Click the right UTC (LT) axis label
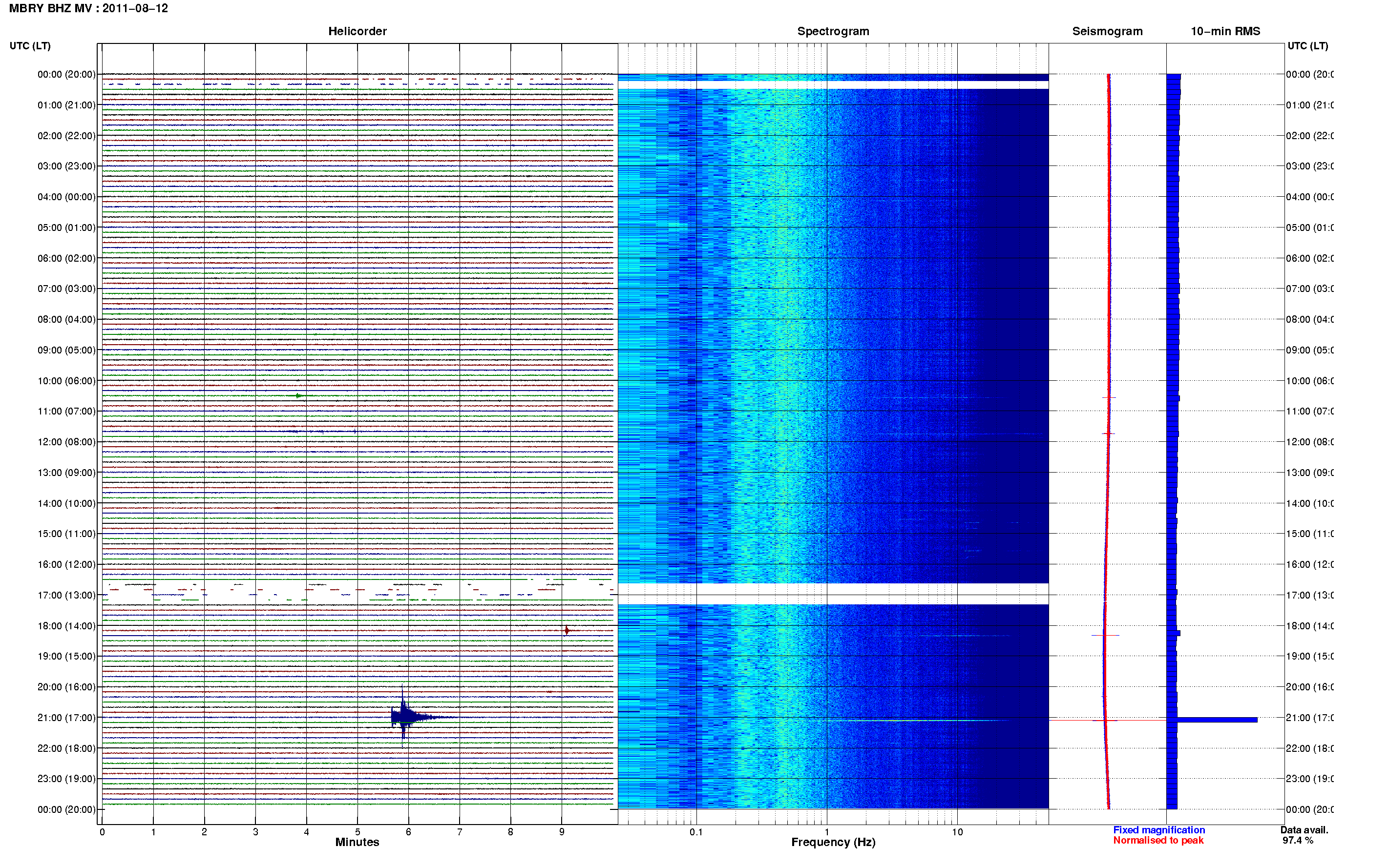 [x=1307, y=46]
